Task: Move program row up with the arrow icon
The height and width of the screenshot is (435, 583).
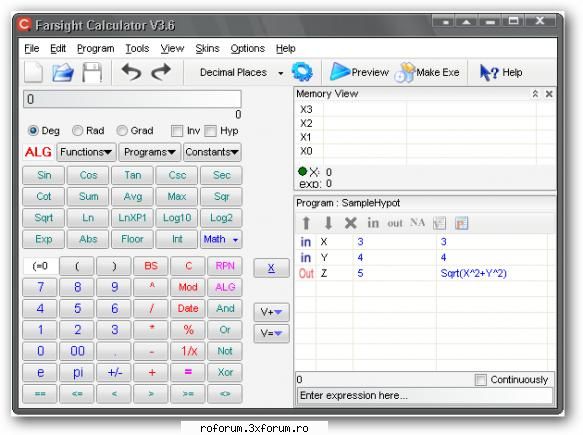Action: point(306,223)
